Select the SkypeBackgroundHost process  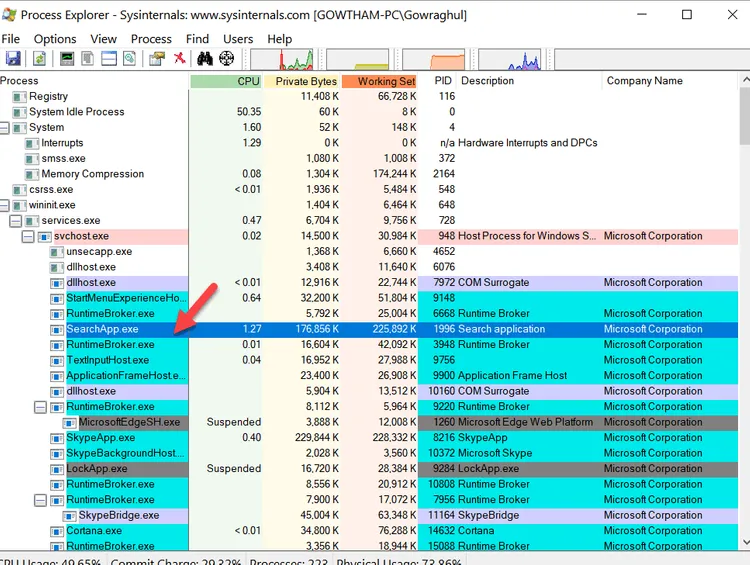369,453
